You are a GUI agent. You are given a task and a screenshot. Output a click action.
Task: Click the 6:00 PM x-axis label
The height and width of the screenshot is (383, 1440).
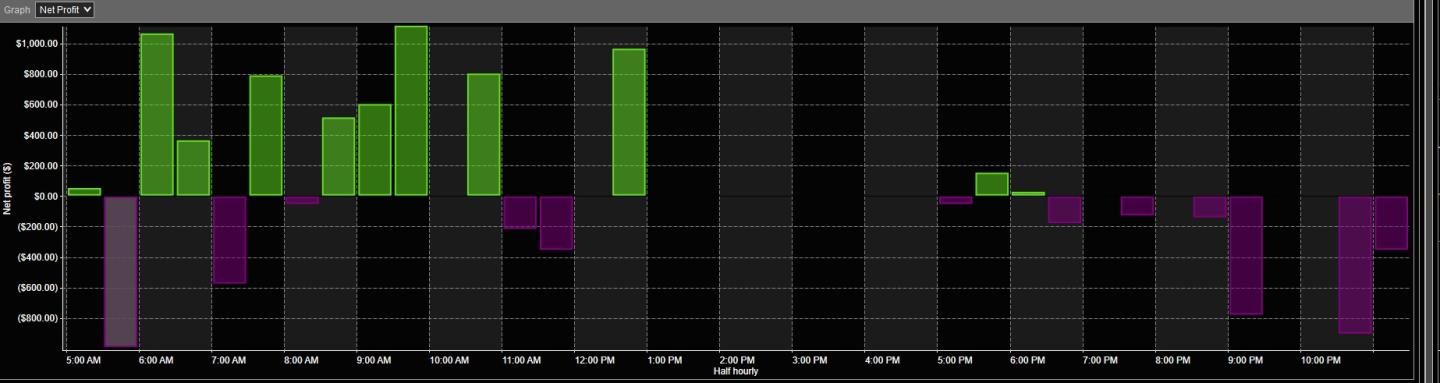1028,359
